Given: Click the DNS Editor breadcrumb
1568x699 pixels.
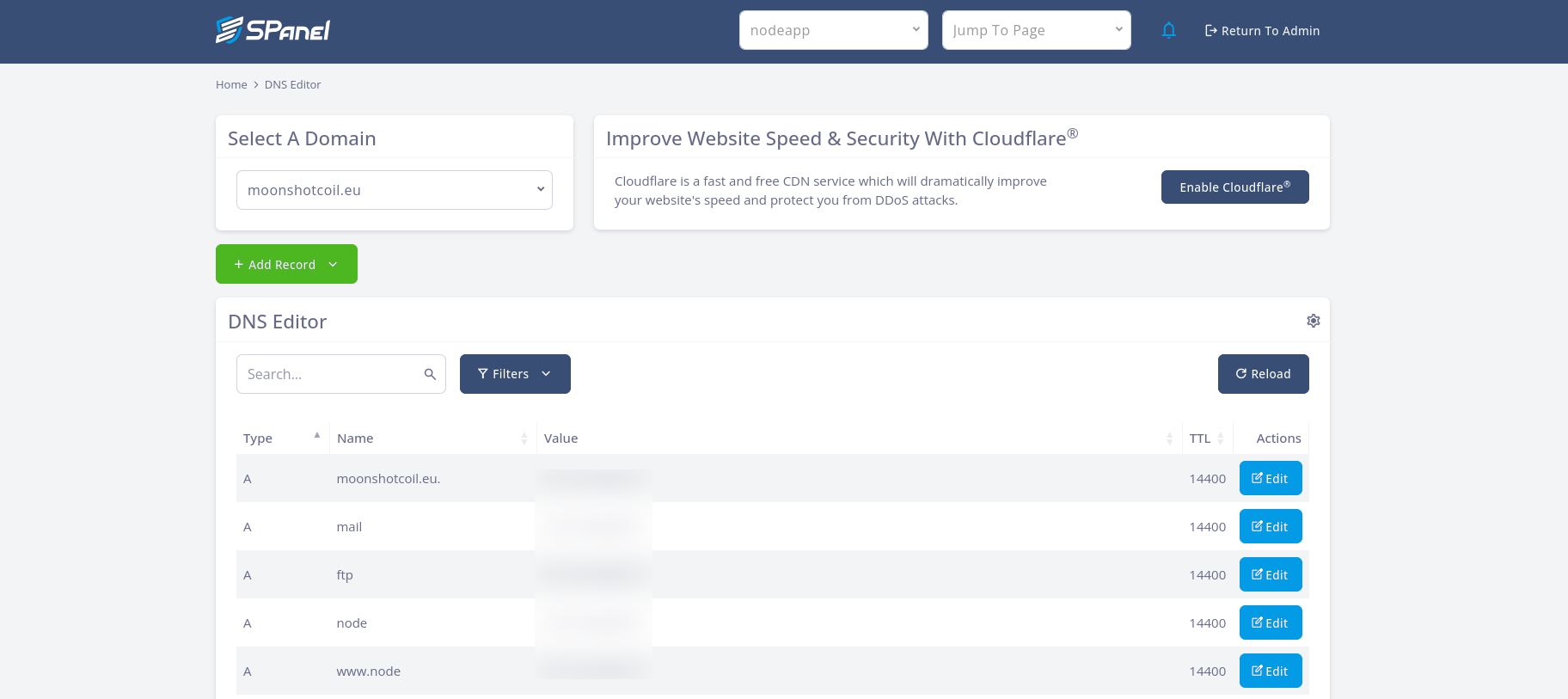Looking at the screenshot, I should click(292, 84).
